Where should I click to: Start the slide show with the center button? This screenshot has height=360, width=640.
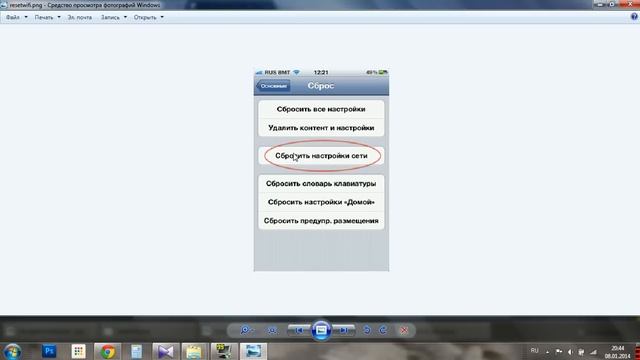(321, 330)
